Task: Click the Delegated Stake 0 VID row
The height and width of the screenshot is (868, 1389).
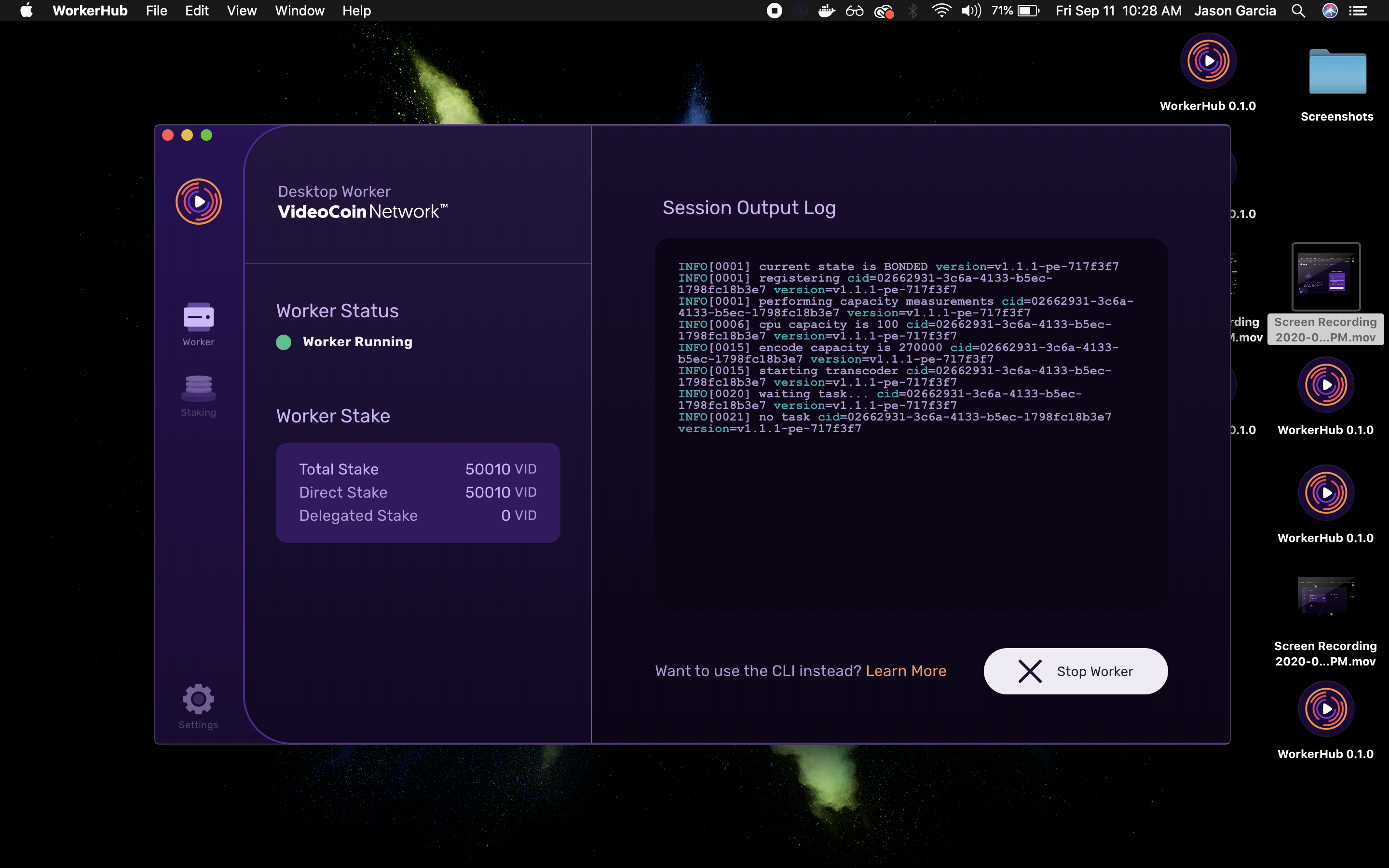Action: pyautogui.click(x=418, y=515)
